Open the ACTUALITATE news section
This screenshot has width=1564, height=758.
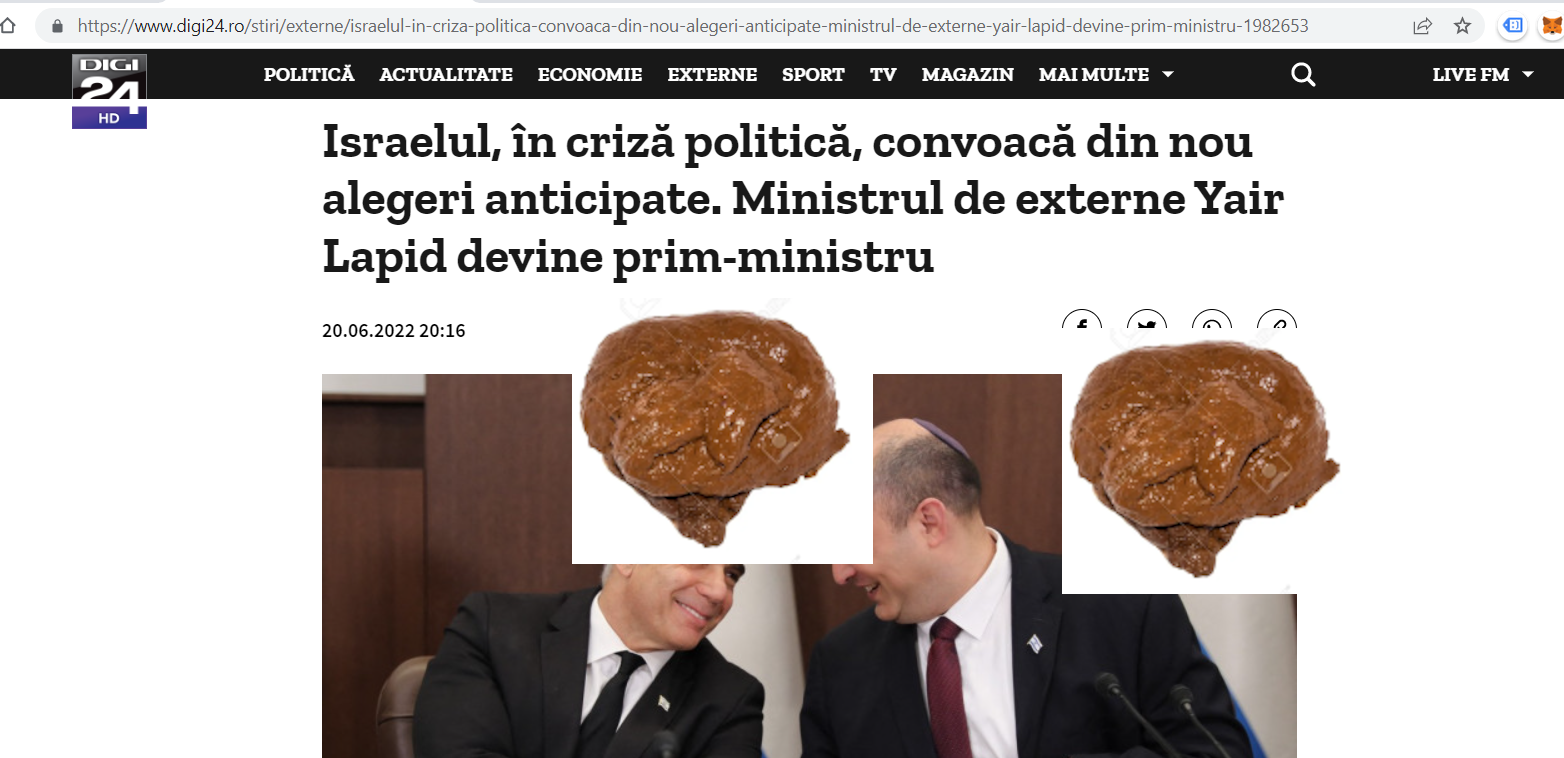click(x=446, y=75)
